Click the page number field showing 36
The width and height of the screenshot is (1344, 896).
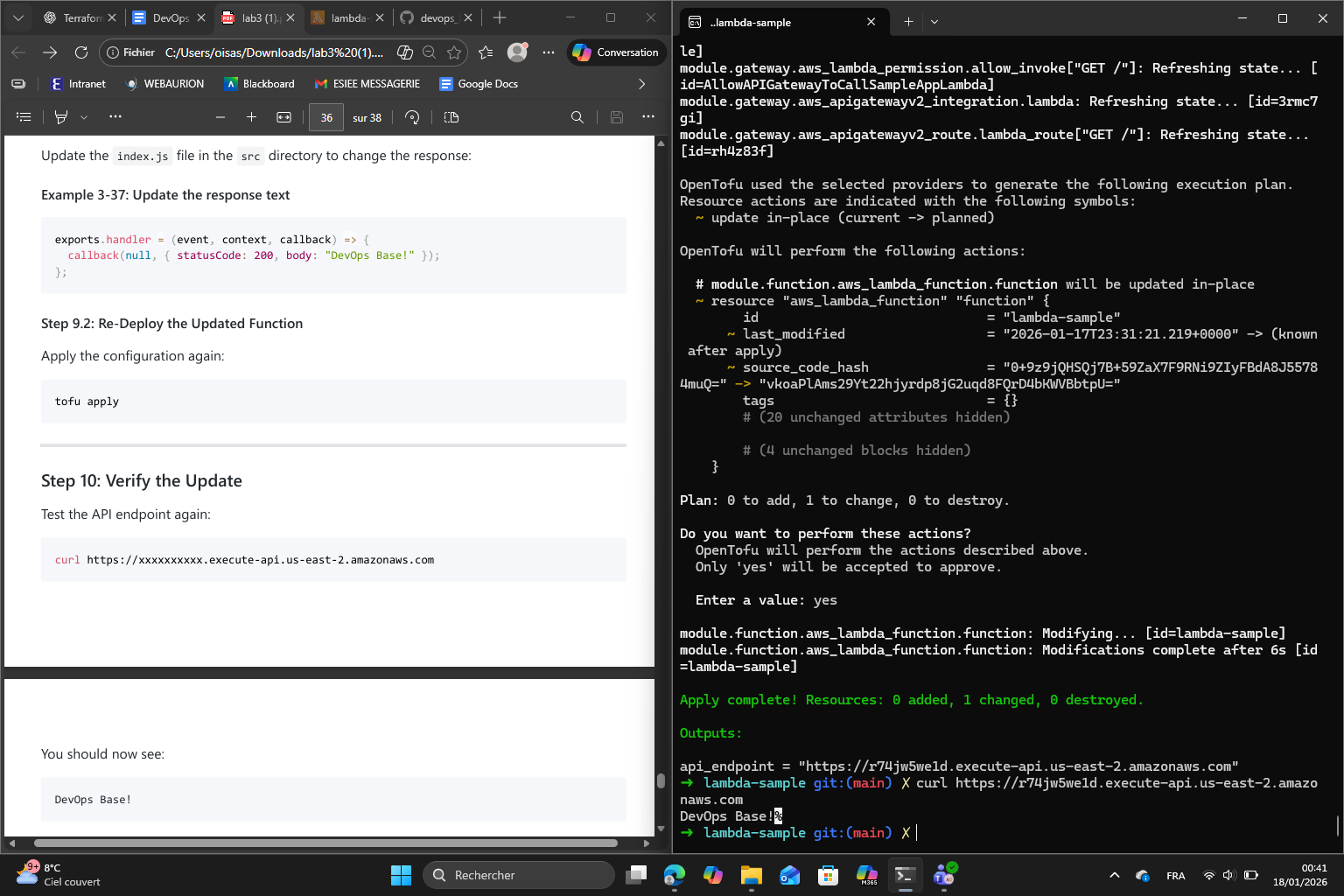(x=325, y=116)
